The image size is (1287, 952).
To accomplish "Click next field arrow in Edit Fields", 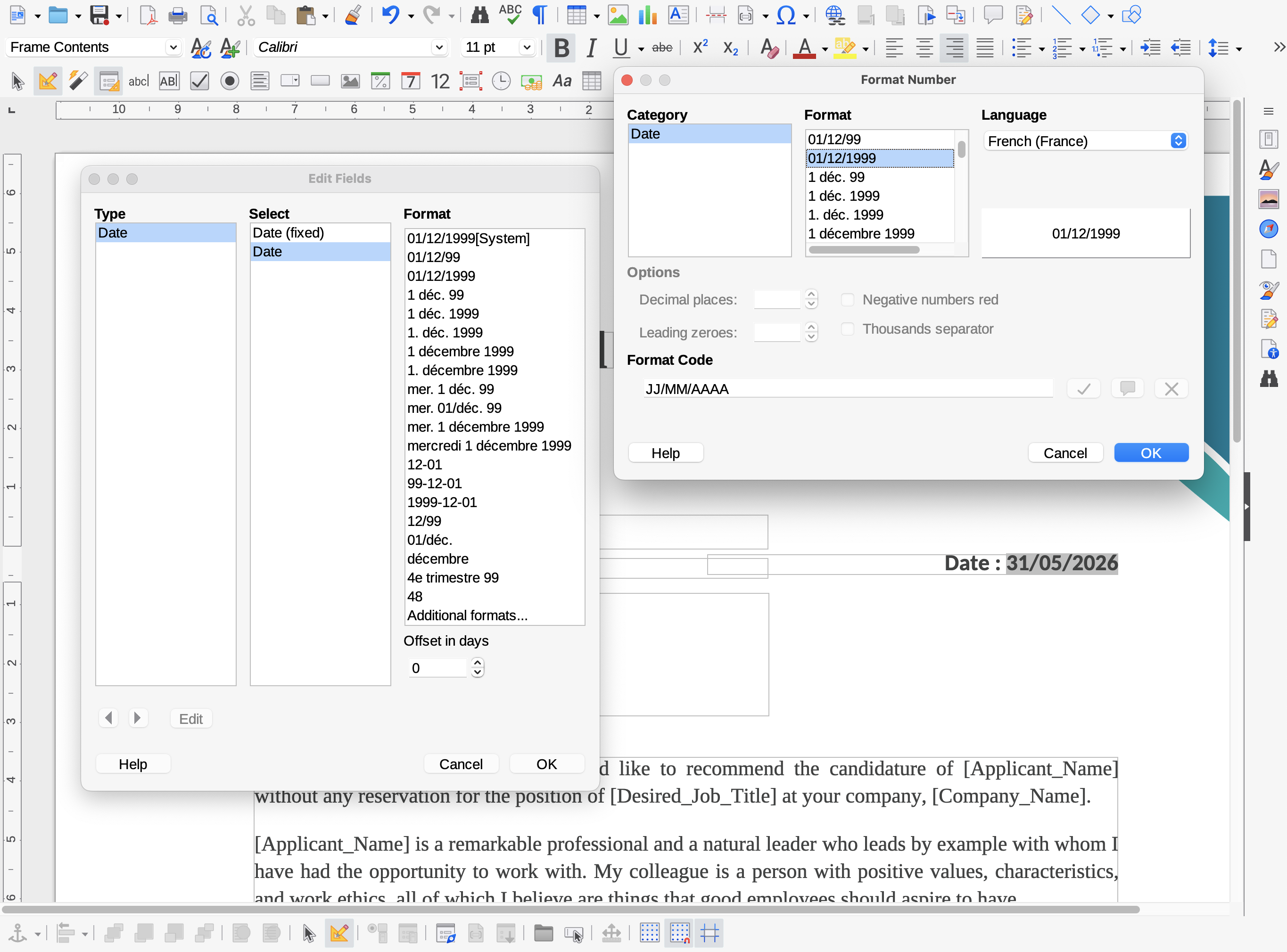I will click(138, 718).
